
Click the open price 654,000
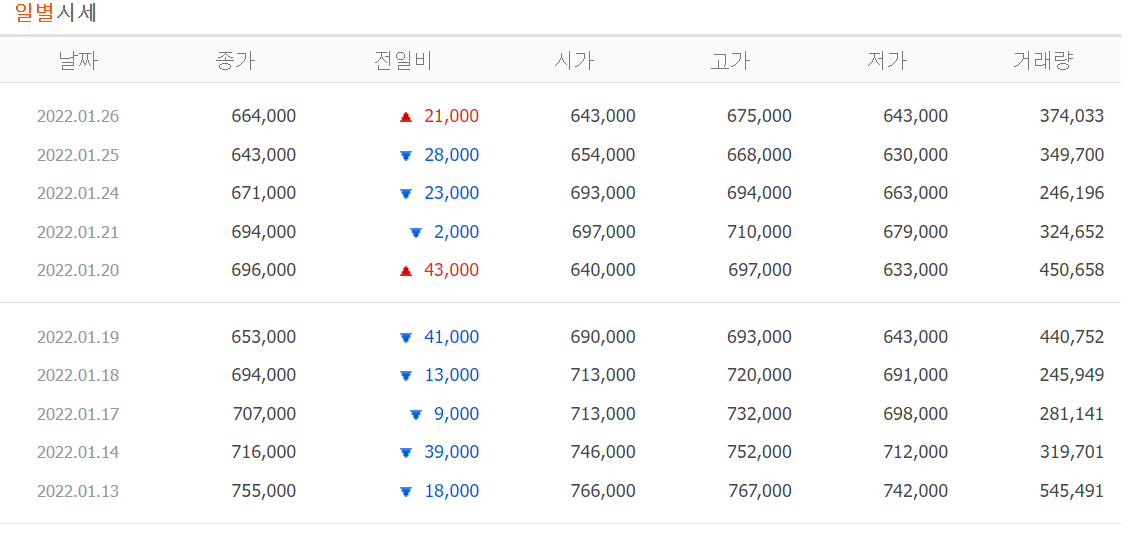[603, 155]
